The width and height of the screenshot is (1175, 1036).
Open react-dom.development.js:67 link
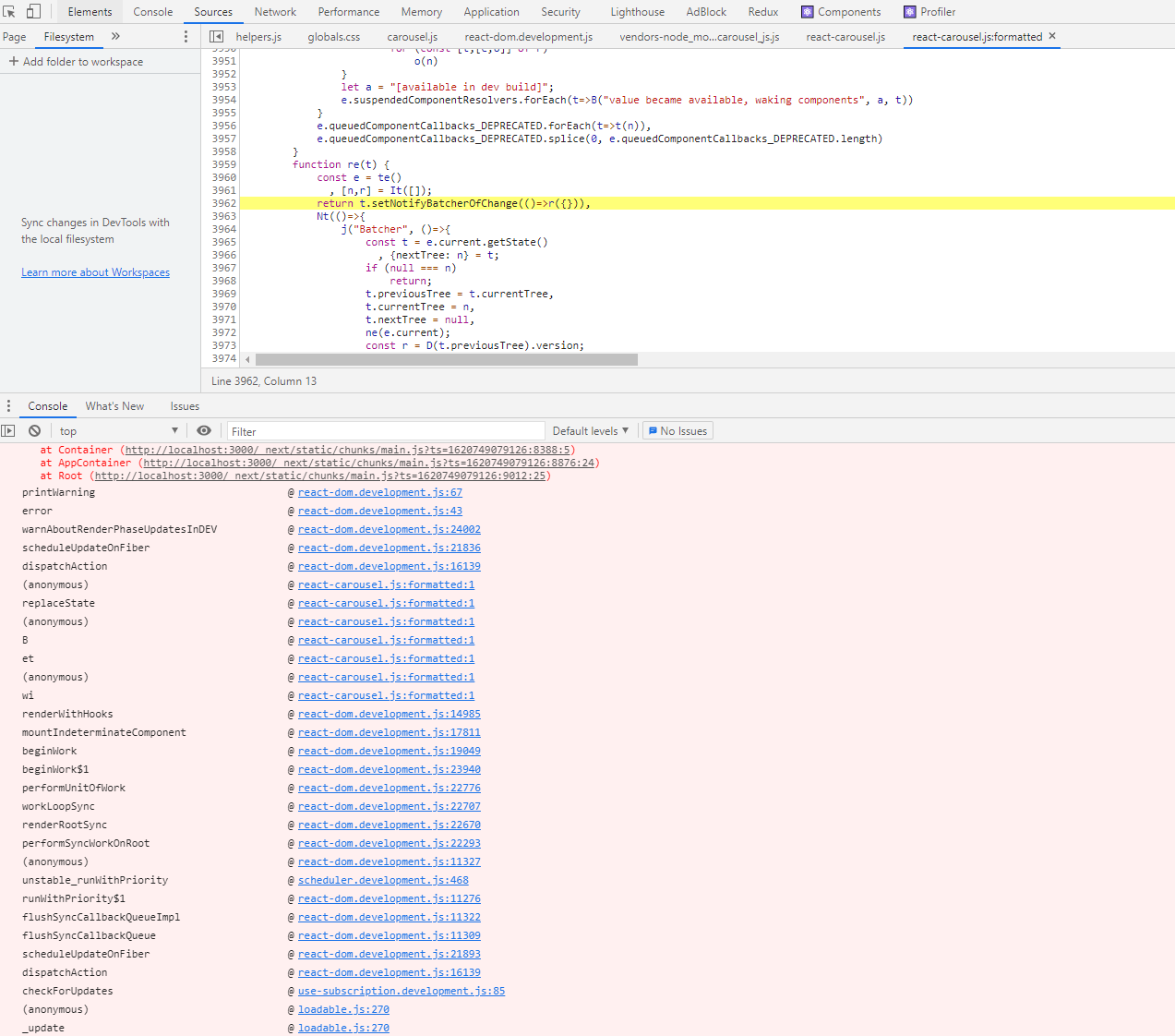(x=380, y=492)
